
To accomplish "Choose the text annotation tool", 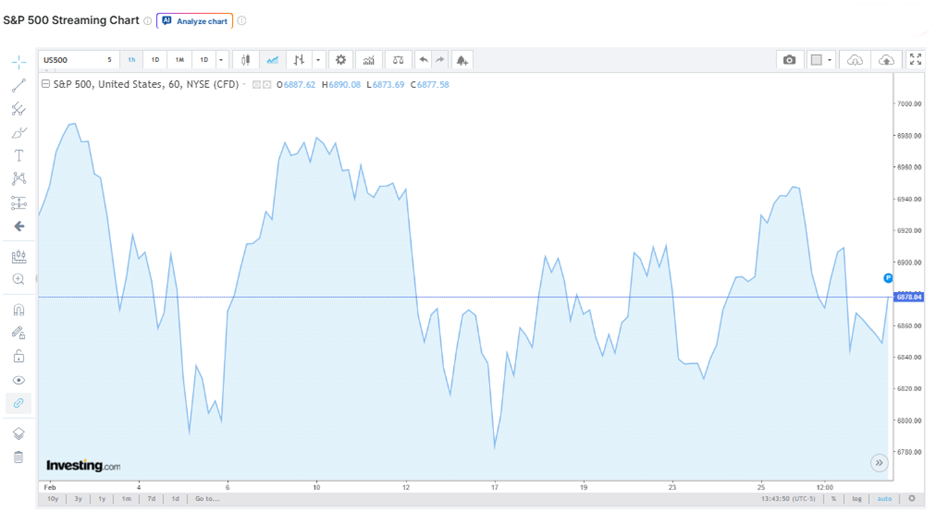I will point(18,156).
